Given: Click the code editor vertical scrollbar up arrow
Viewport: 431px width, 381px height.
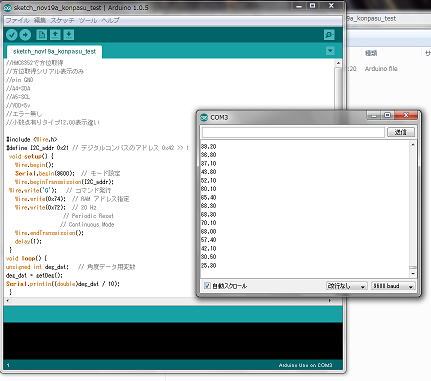Looking at the screenshot, I should [x=338, y=63].
